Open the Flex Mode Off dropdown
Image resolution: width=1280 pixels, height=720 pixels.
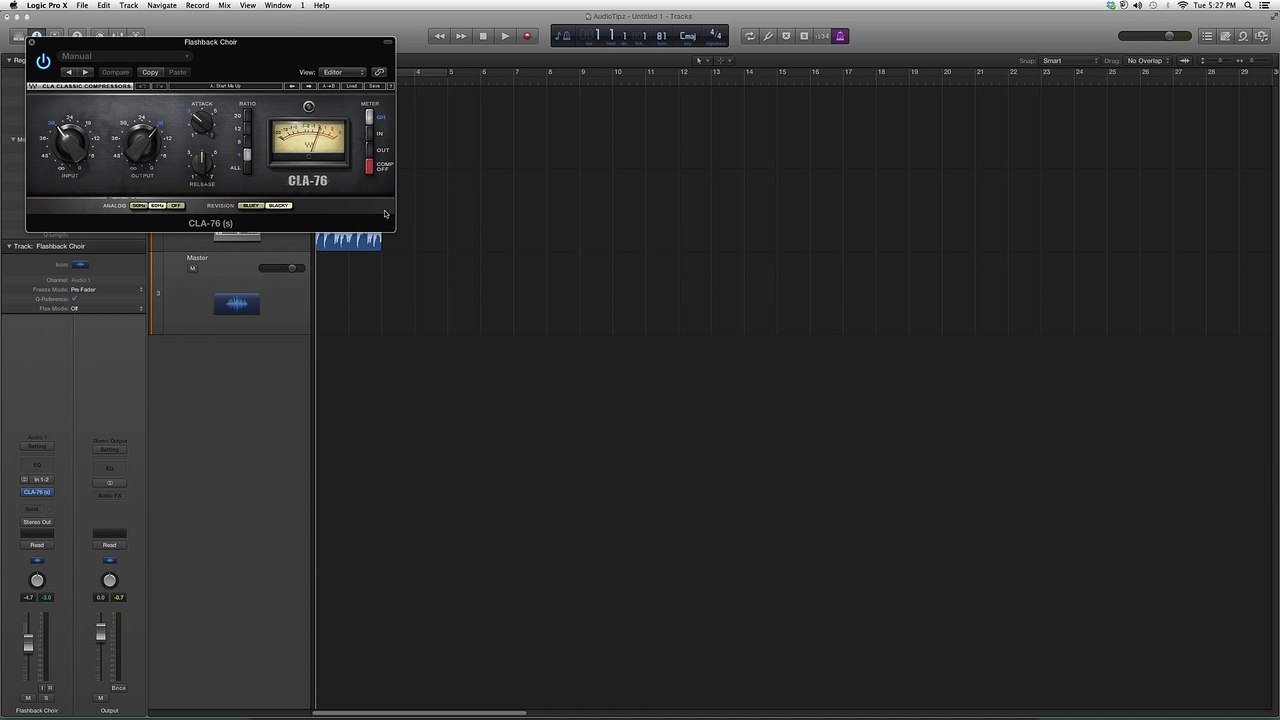[106, 309]
